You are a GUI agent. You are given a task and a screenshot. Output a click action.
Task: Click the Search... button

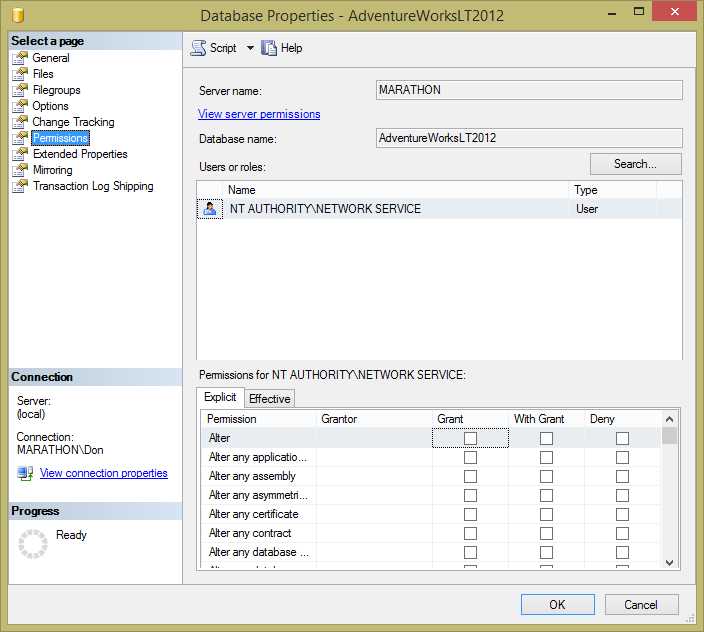pyautogui.click(x=635, y=164)
